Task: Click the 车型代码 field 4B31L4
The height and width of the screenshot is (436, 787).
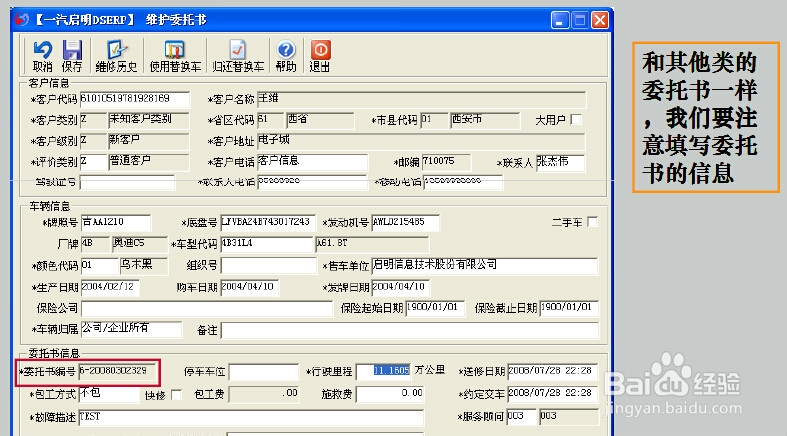Action: point(267,244)
